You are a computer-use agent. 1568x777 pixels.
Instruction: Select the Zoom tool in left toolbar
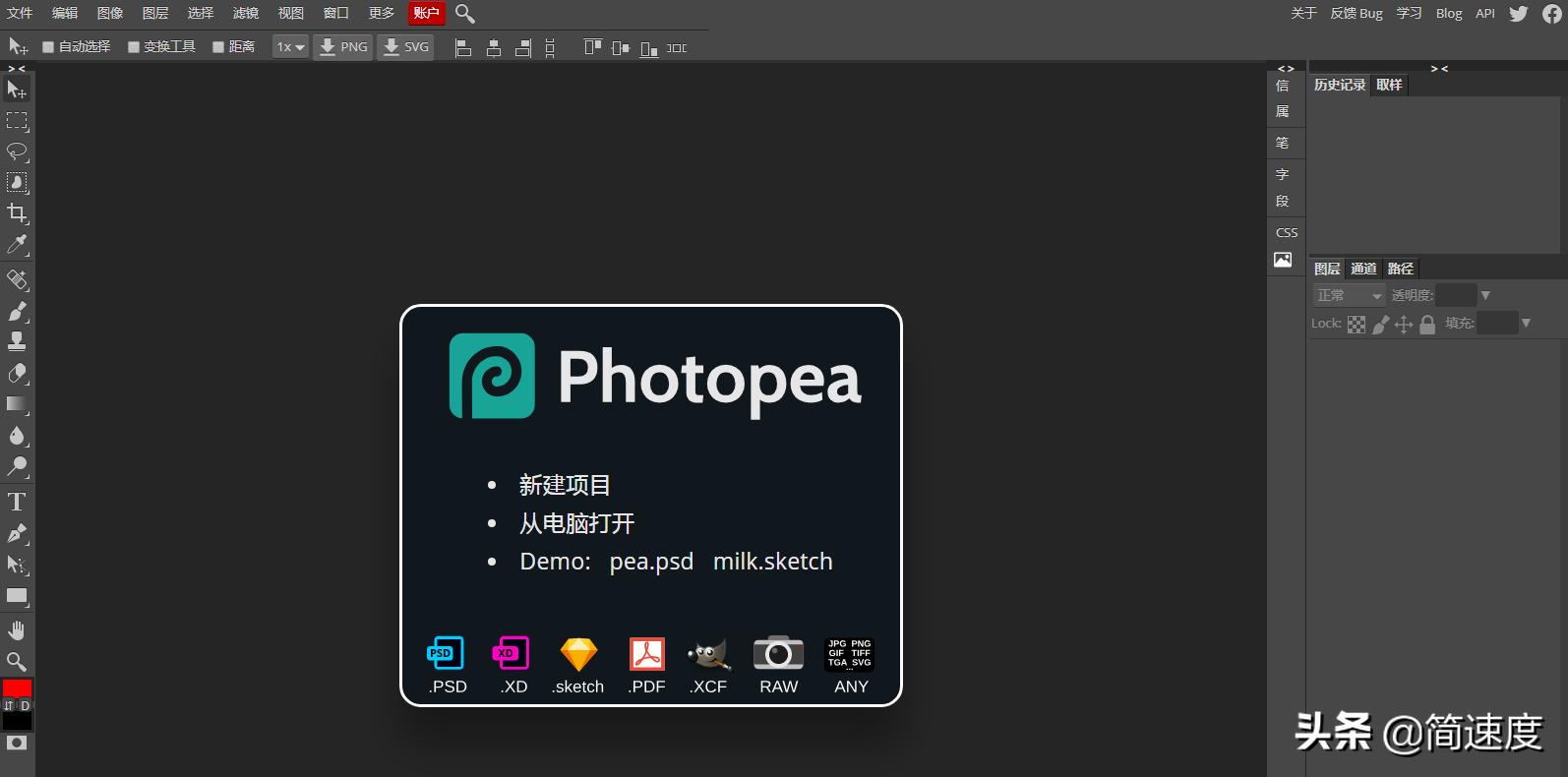tap(17, 661)
